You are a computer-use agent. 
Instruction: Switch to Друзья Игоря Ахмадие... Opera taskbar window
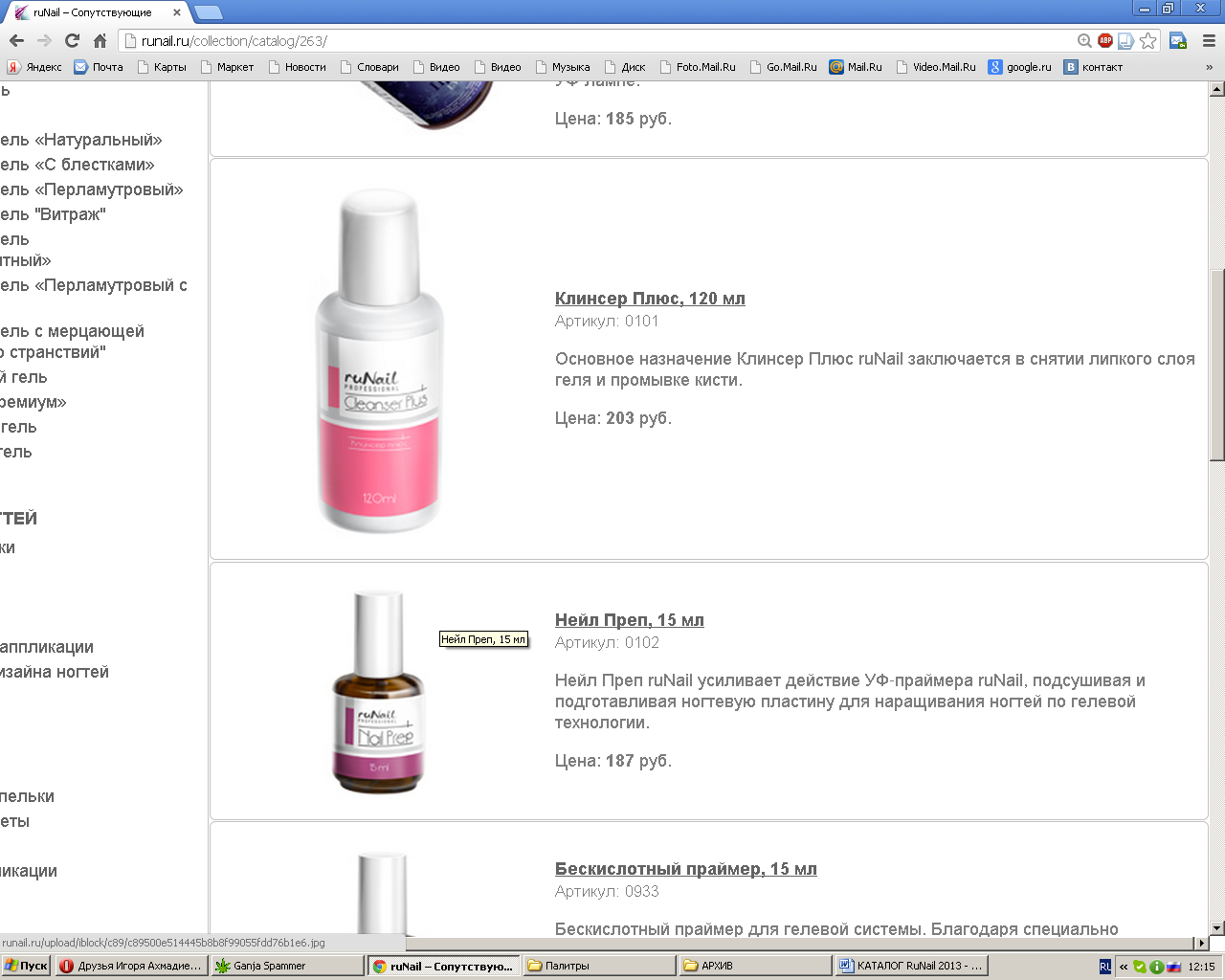131,966
